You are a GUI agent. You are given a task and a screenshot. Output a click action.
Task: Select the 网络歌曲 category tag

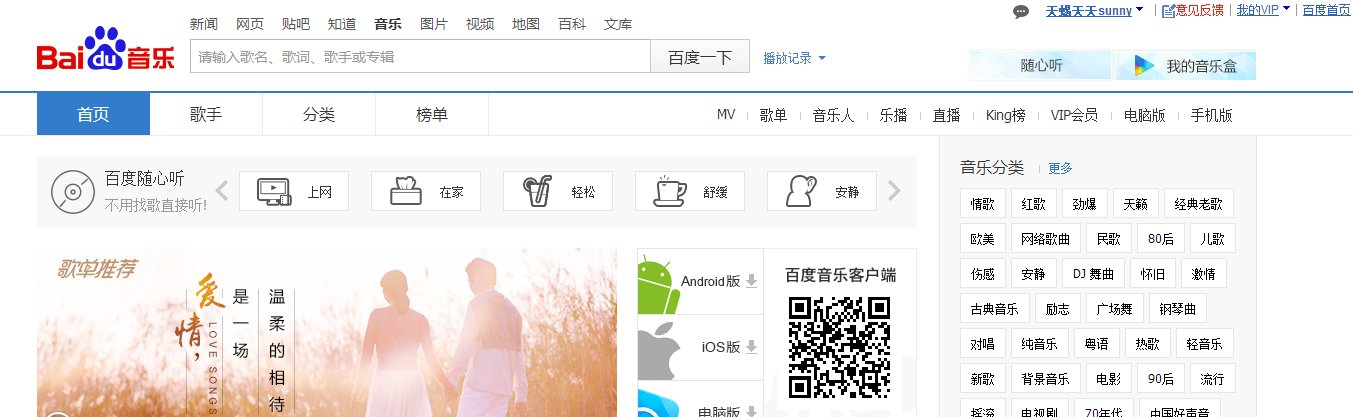1045,239
